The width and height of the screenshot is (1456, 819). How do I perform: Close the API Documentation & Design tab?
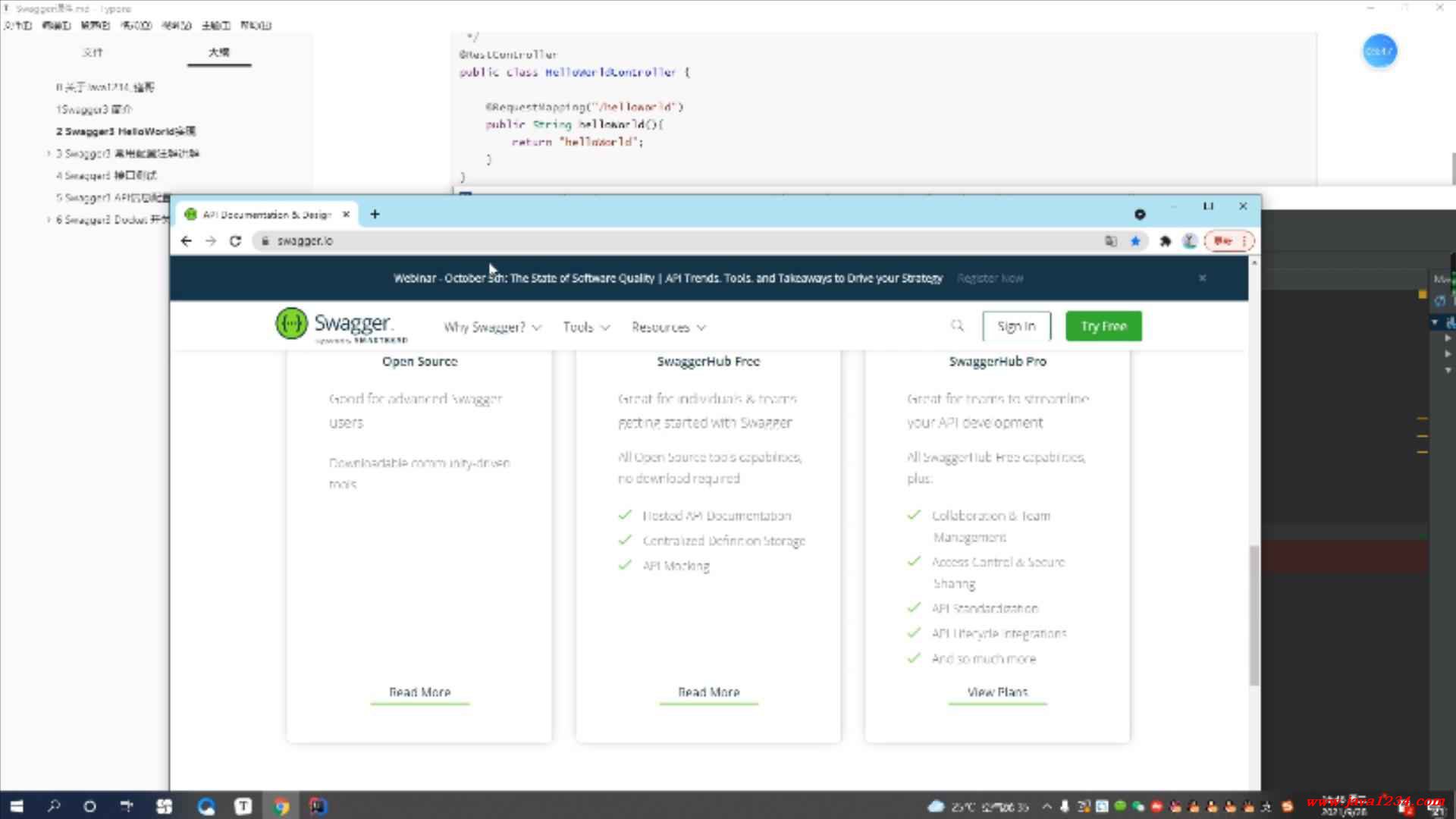click(x=346, y=215)
